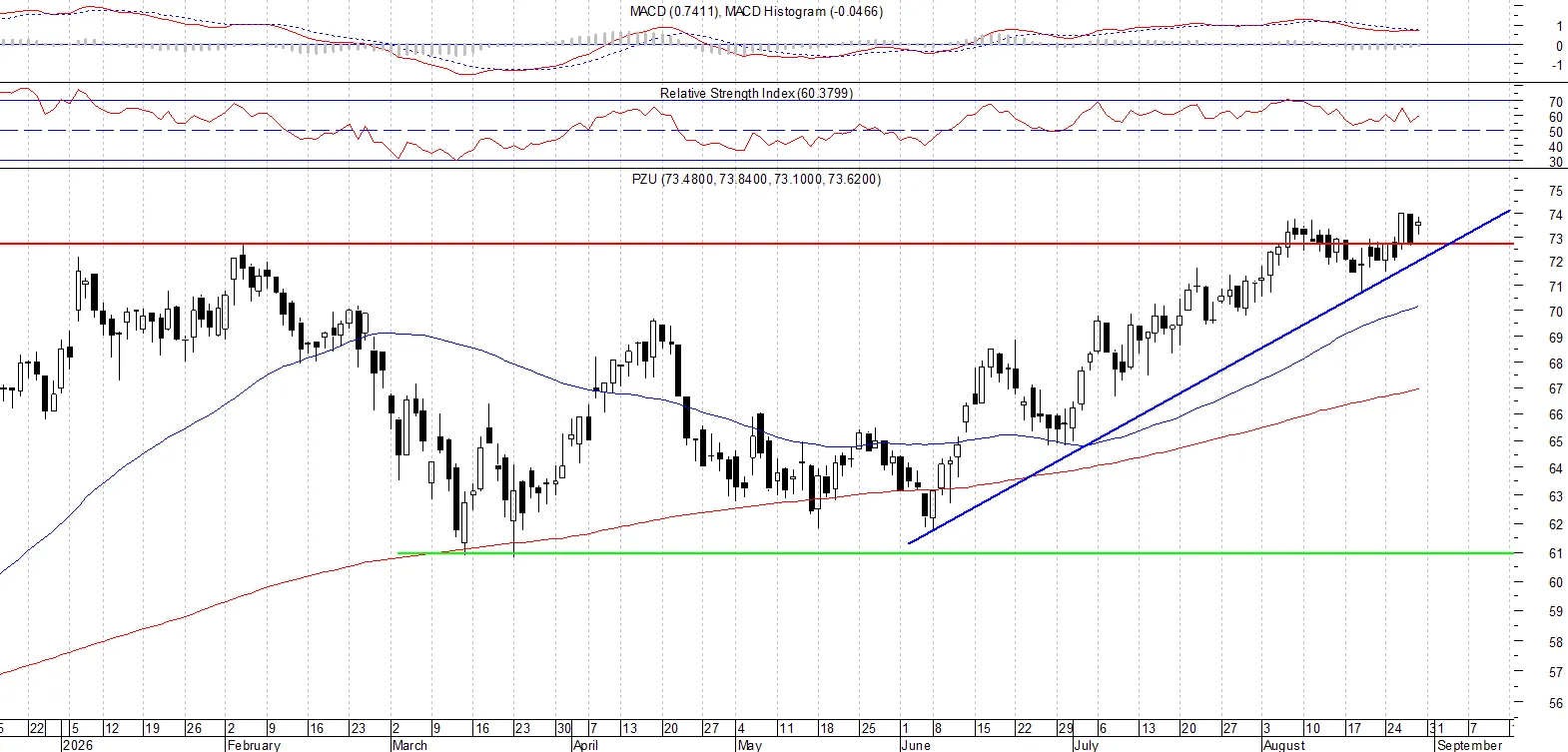Click the "August" month label
This screenshot has width=1568, height=752.
point(1283,745)
